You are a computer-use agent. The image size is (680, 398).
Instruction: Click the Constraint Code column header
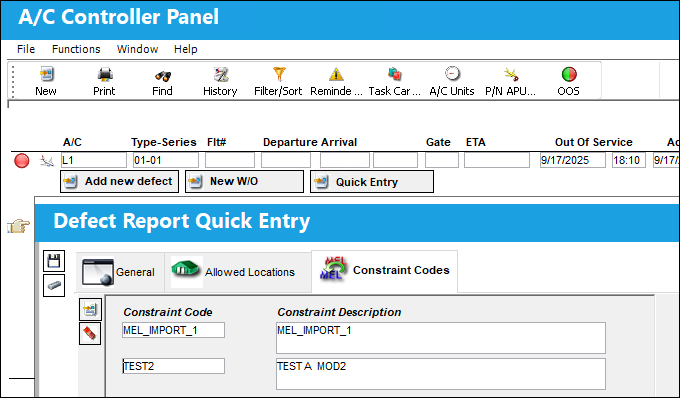click(x=168, y=312)
